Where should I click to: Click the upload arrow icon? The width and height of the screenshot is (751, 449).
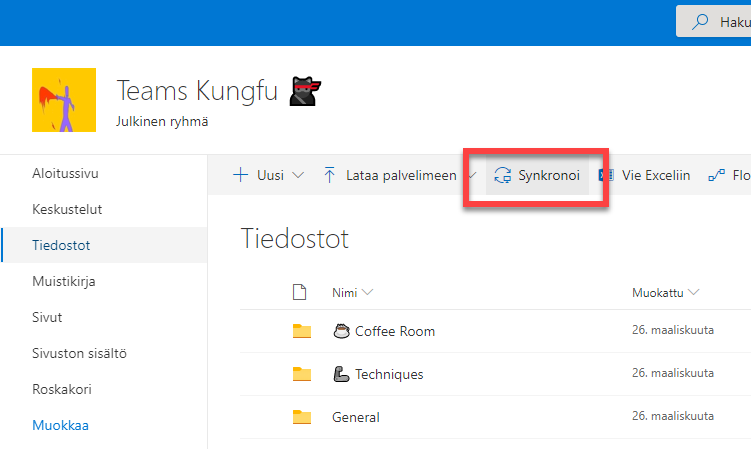(329, 175)
